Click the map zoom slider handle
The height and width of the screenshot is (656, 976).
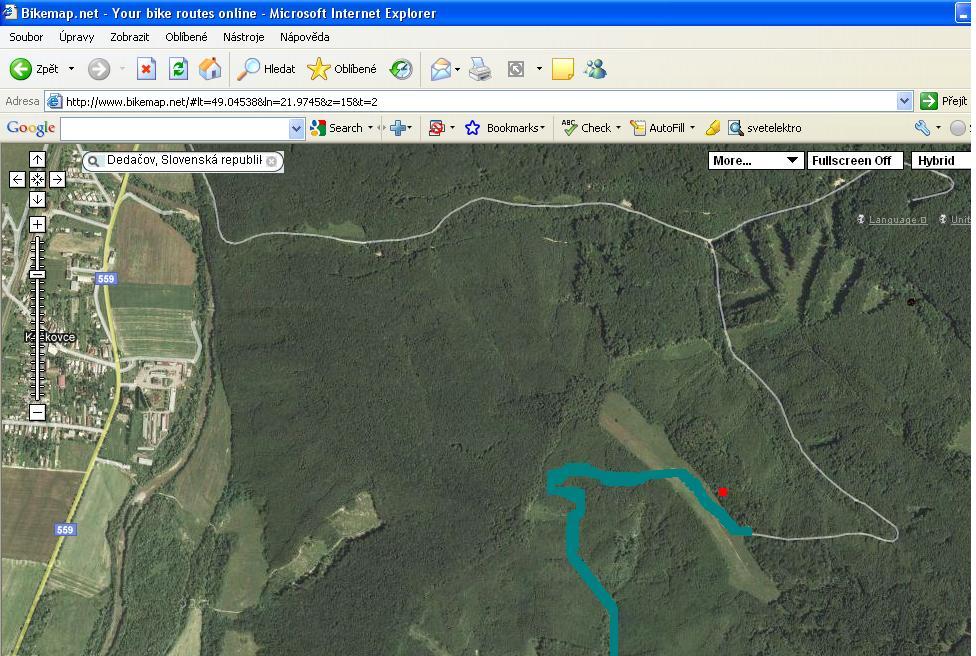point(37,274)
